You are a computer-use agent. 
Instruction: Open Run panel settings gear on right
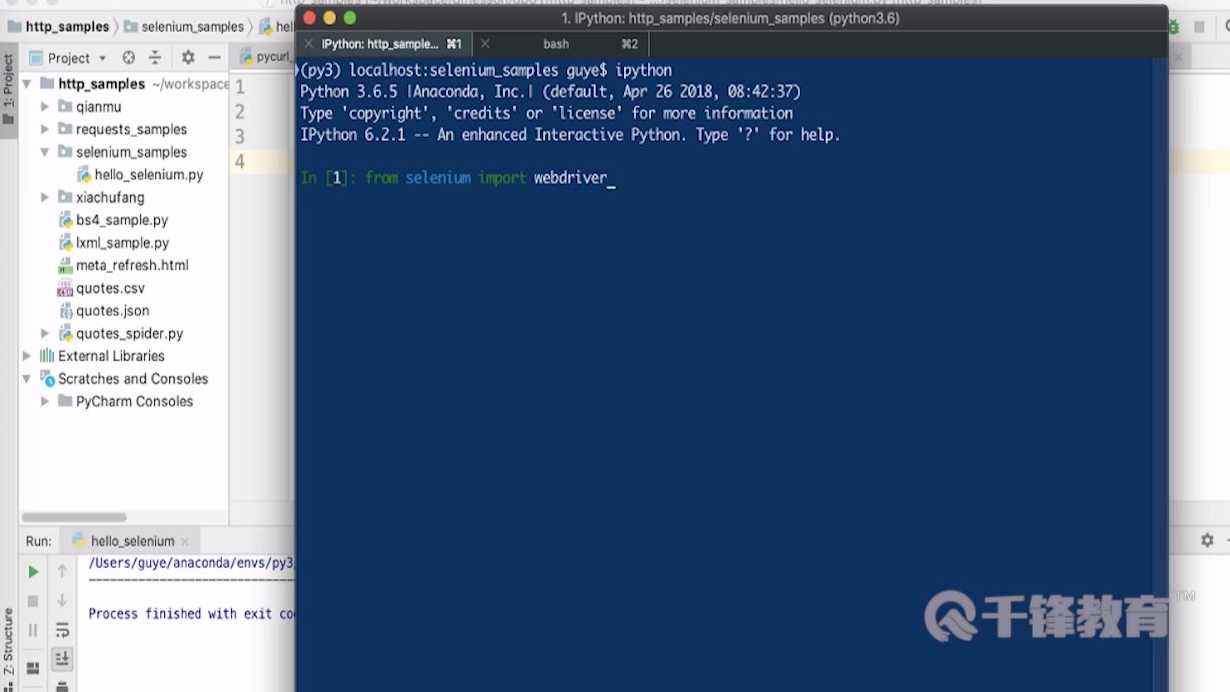(1207, 540)
